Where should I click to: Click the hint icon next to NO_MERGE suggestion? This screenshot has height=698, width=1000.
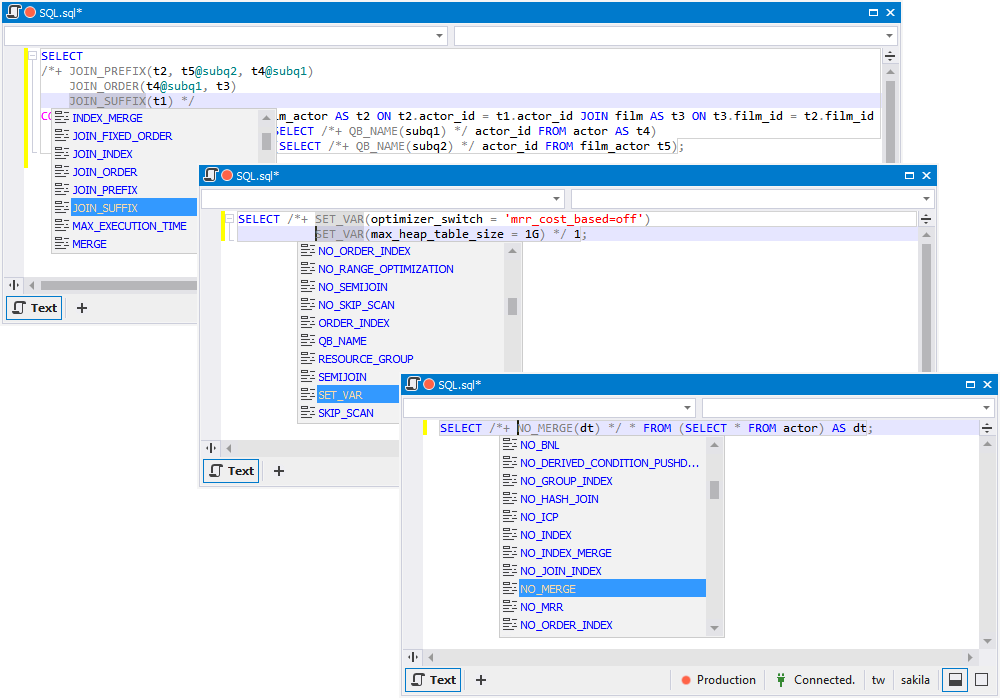coord(509,589)
